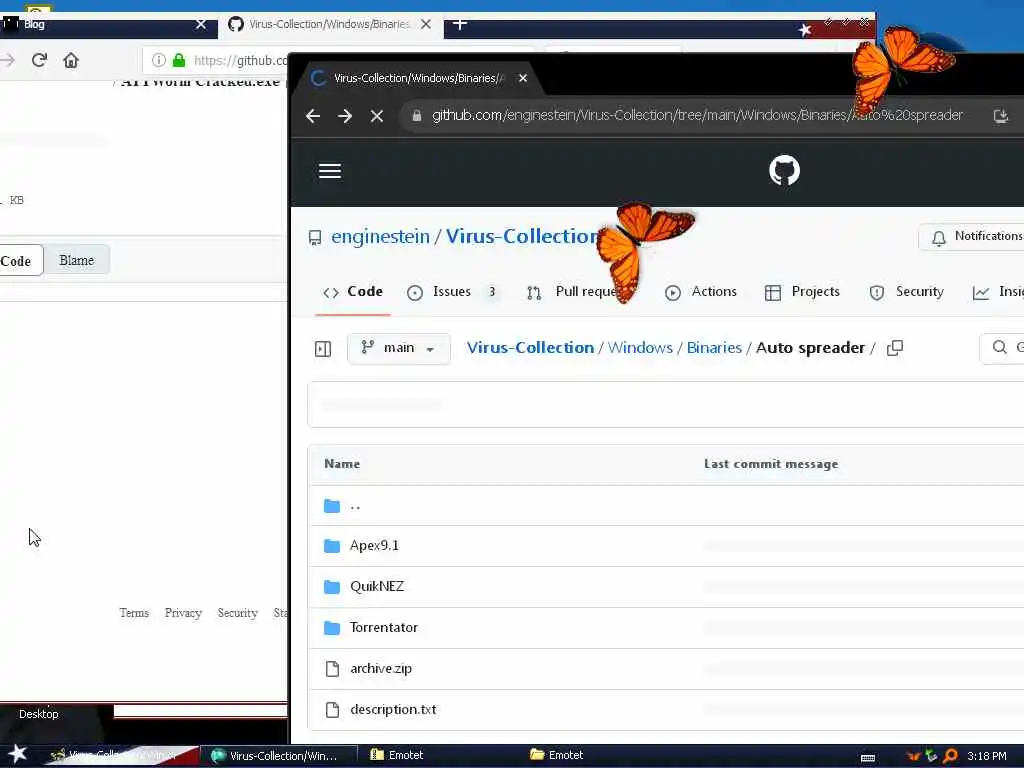
Task: Open the GitHub hamburger navigation menu
Action: tap(330, 171)
